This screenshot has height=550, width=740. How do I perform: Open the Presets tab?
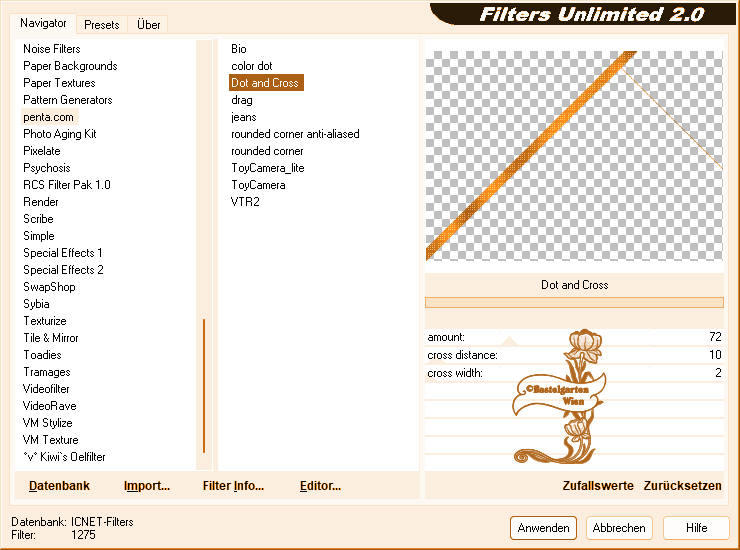pos(101,25)
